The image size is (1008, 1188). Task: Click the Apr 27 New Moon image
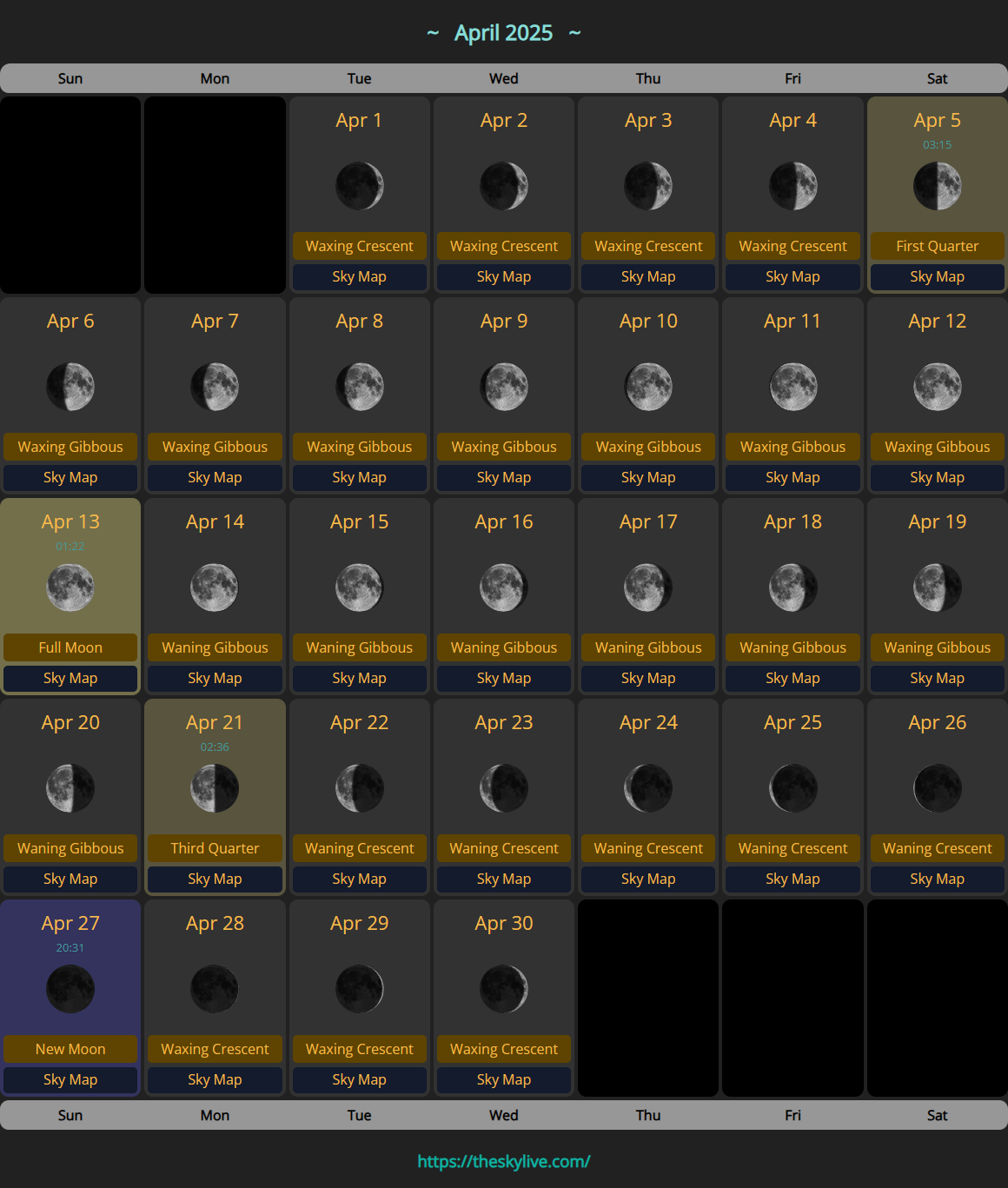(70, 989)
